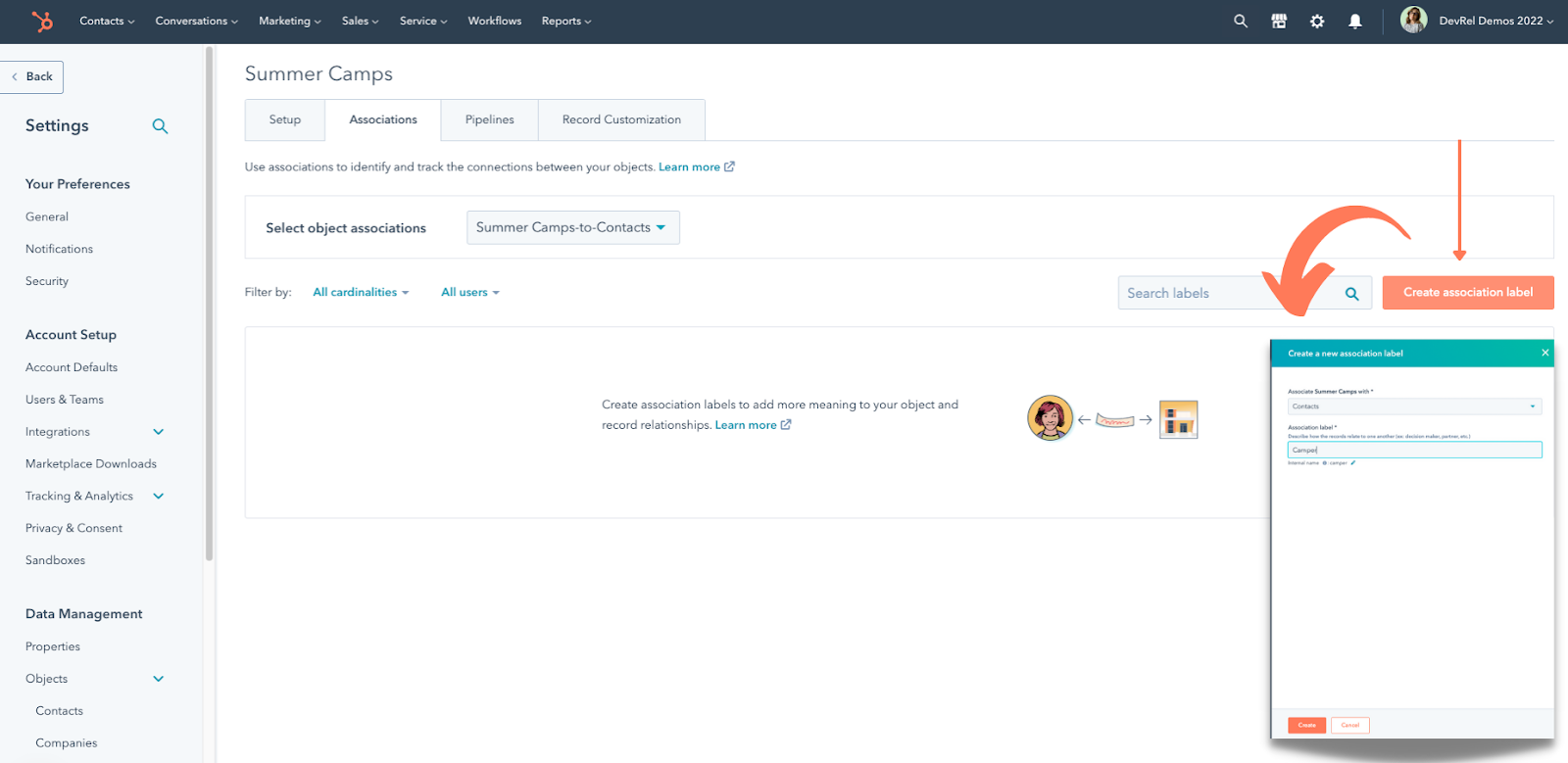Expand Tracking & Analytics section
This screenshot has width=1568, height=763.
tap(159, 497)
